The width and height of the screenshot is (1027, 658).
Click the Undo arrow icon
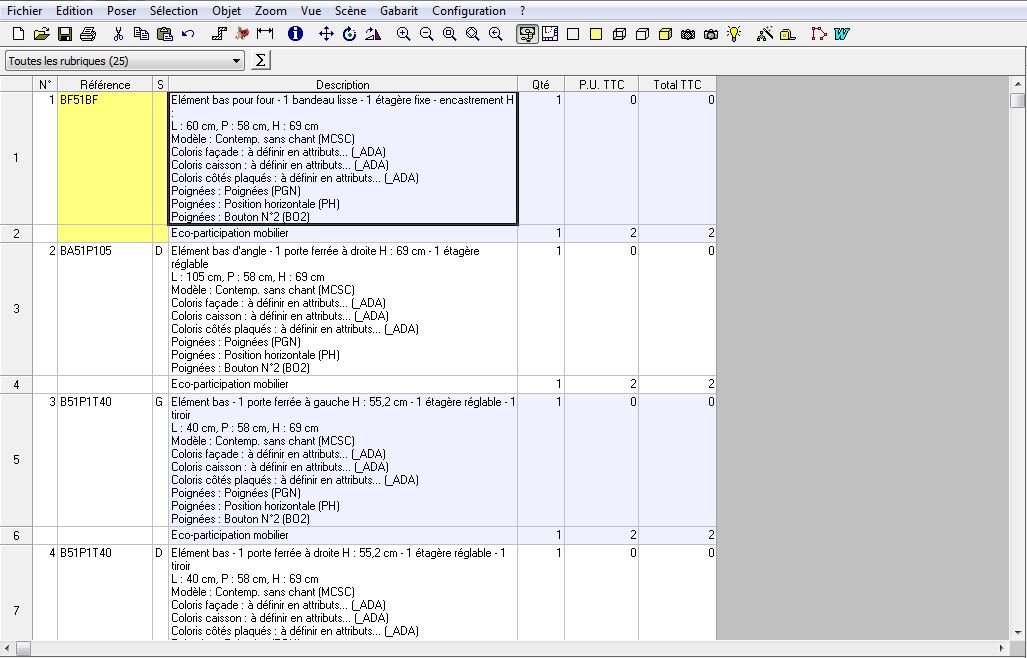[189, 34]
